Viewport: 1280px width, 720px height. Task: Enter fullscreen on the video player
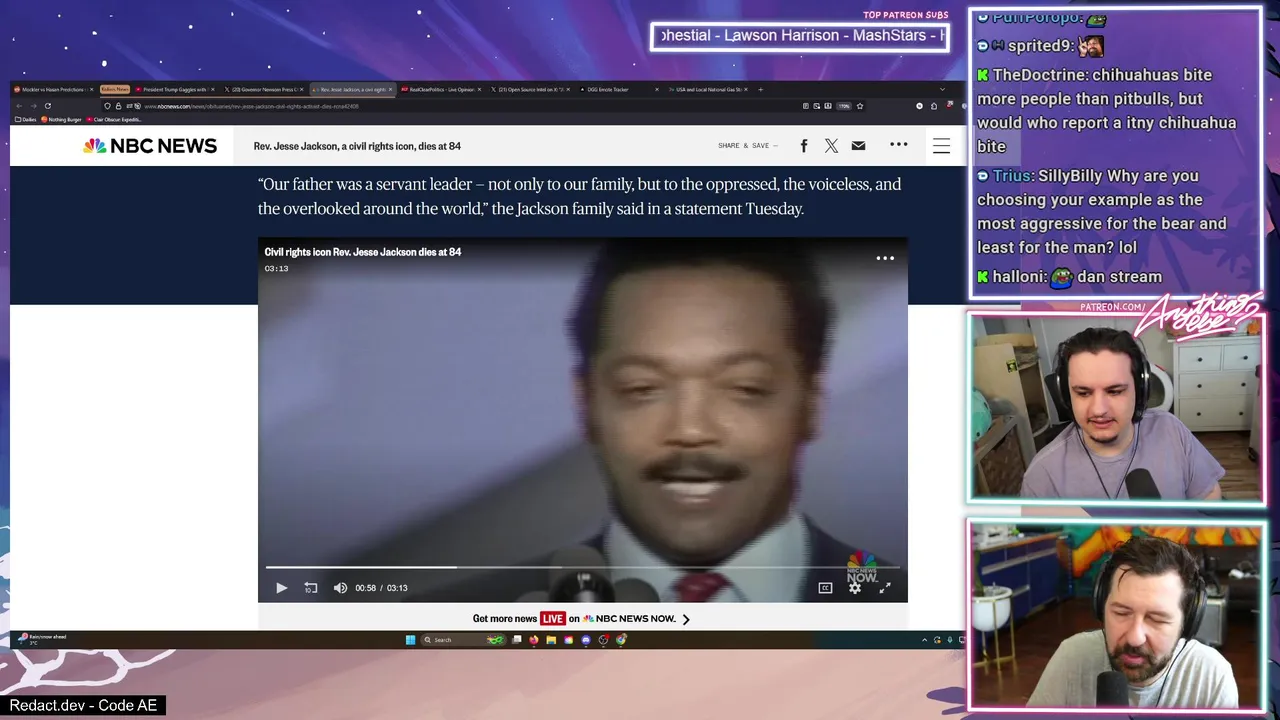[x=885, y=588]
